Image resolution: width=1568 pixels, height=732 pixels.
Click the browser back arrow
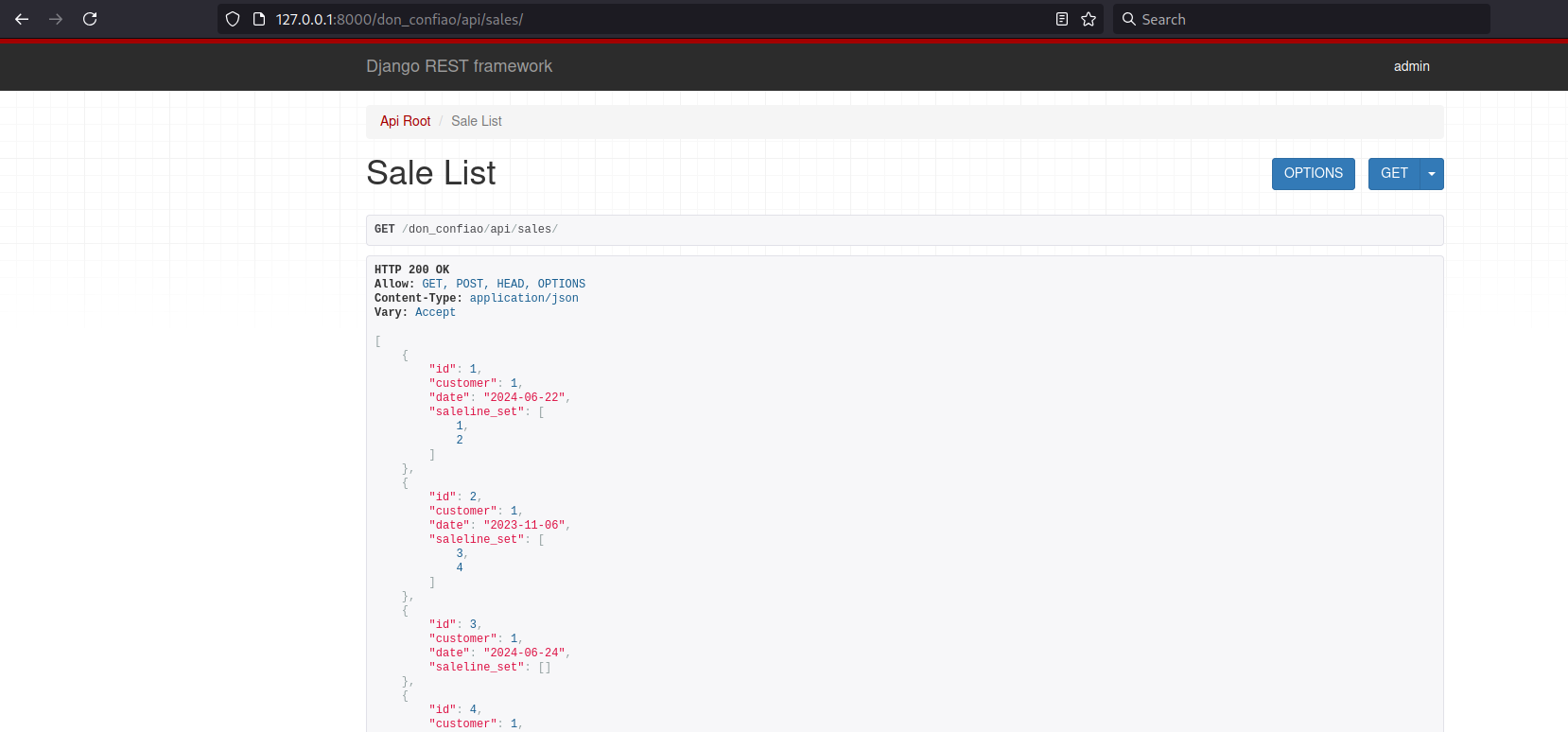pos(22,19)
